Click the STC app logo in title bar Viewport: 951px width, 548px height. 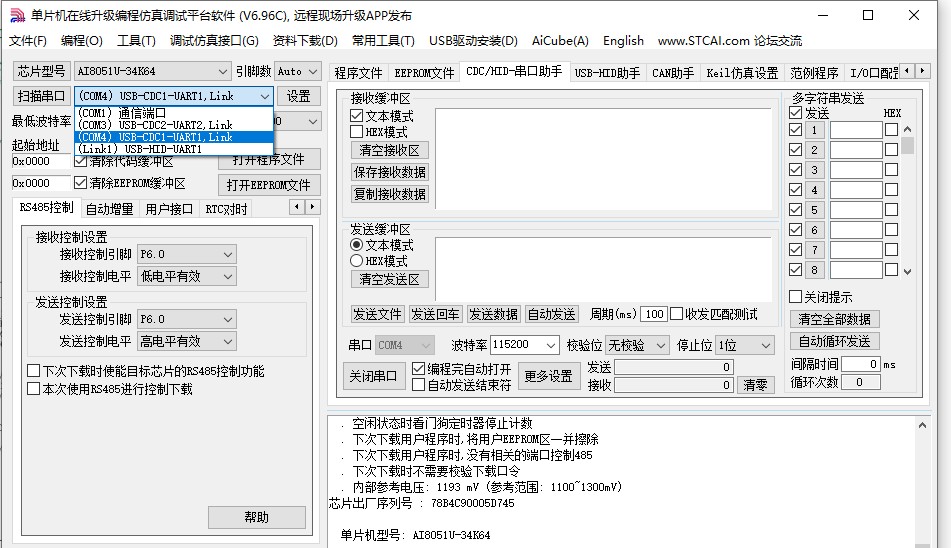tap(18, 15)
